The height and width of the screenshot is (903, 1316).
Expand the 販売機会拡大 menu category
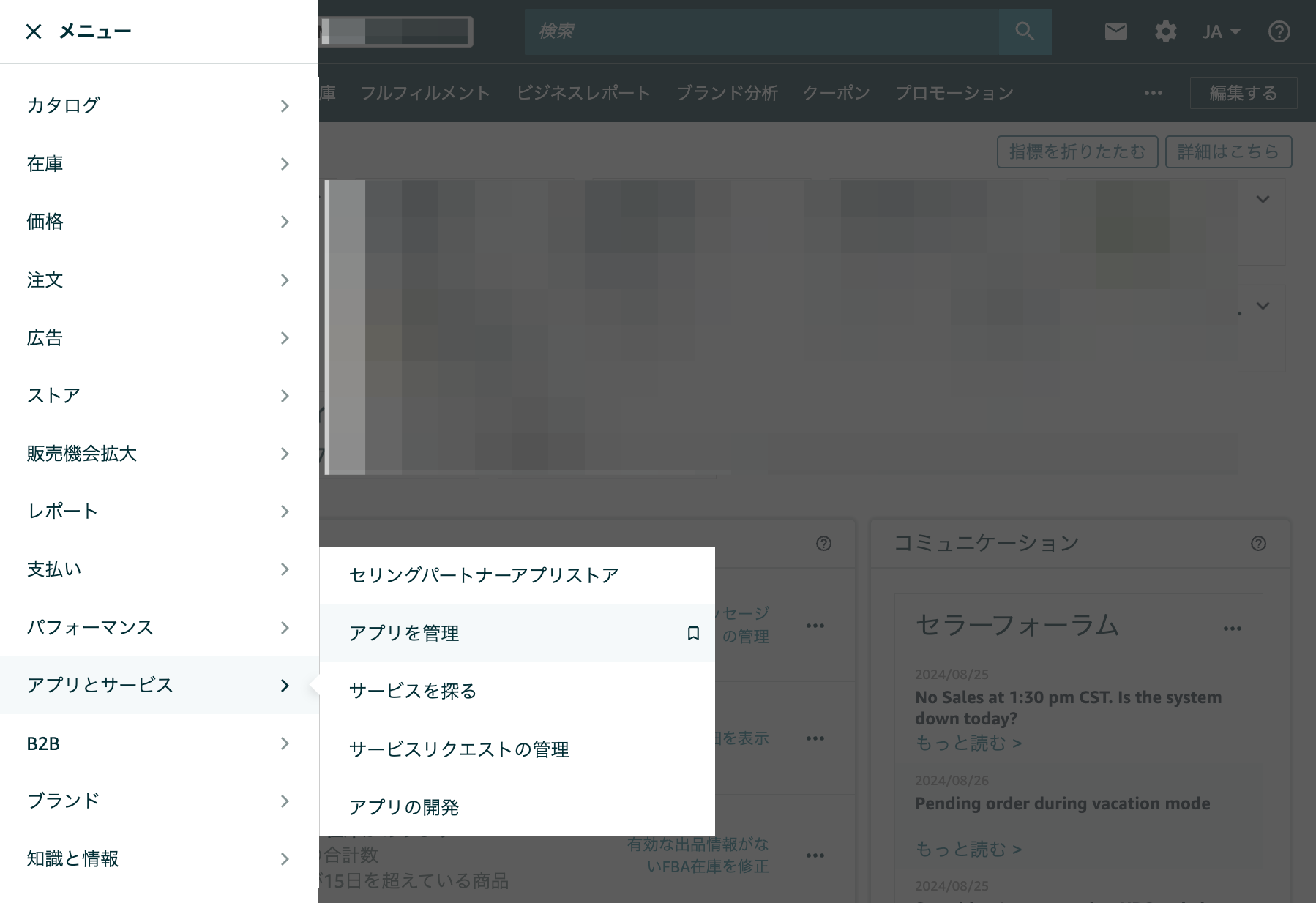pyautogui.click(x=159, y=454)
